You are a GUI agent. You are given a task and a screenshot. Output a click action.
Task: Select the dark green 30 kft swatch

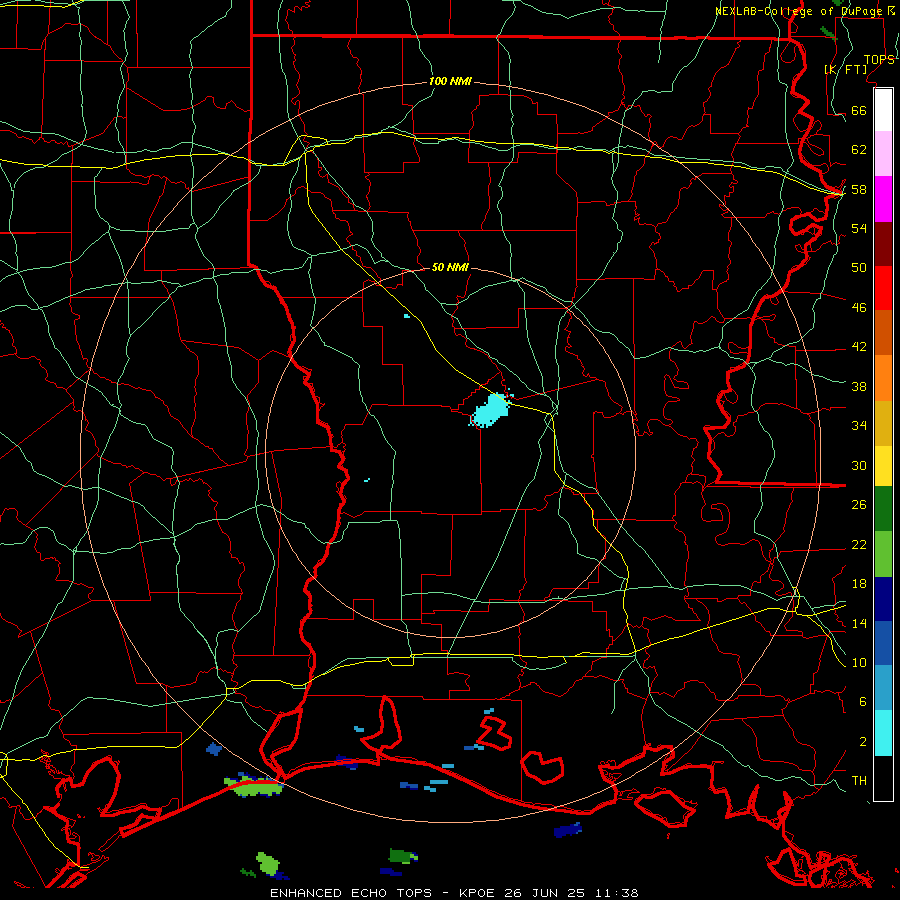point(883,509)
